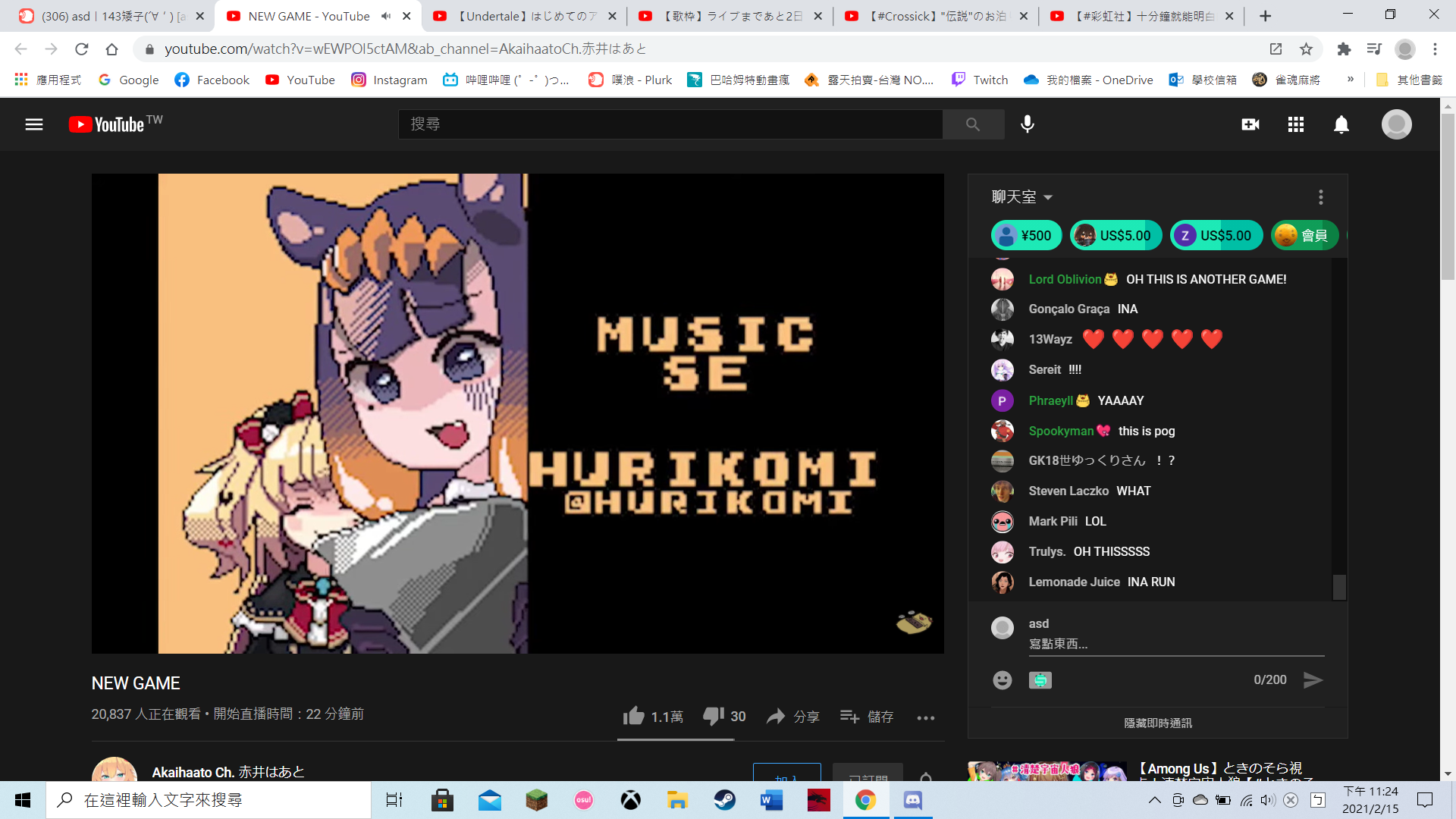
Task: Open YouTube notifications bell
Action: point(1341,124)
